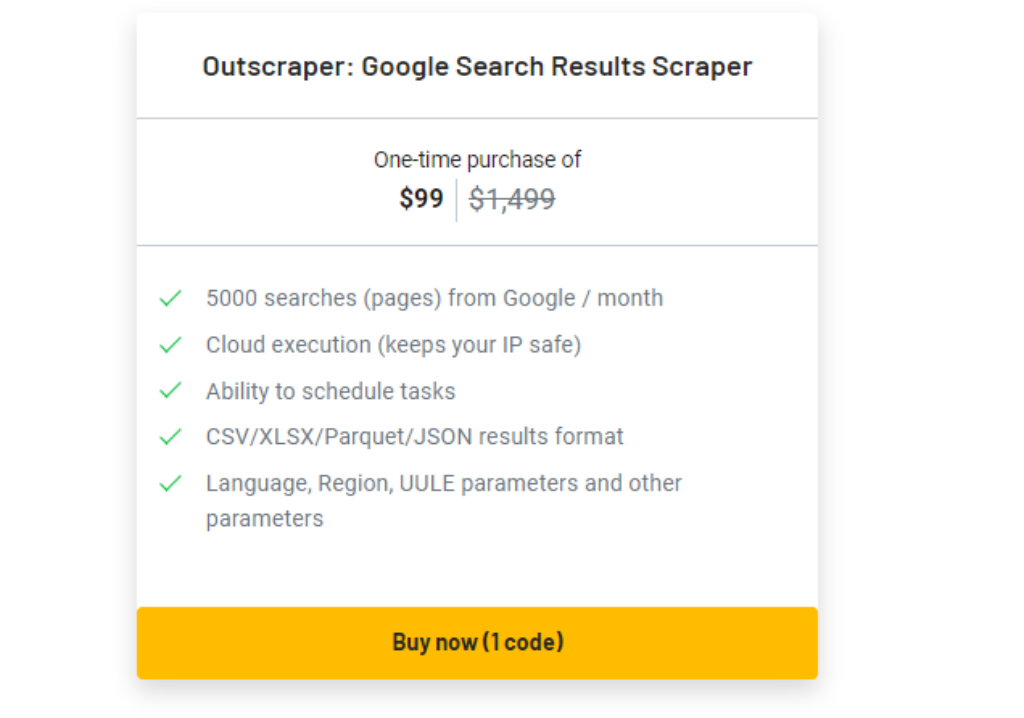Select the checkmark beside Ability to schedule tasks
The image size is (1024, 718).
170,391
